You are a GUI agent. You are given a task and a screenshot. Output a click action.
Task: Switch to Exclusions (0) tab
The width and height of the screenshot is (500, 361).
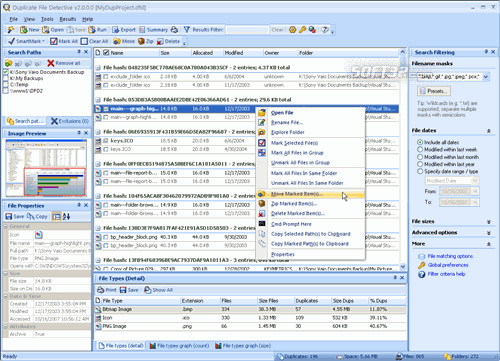click(x=69, y=121)
